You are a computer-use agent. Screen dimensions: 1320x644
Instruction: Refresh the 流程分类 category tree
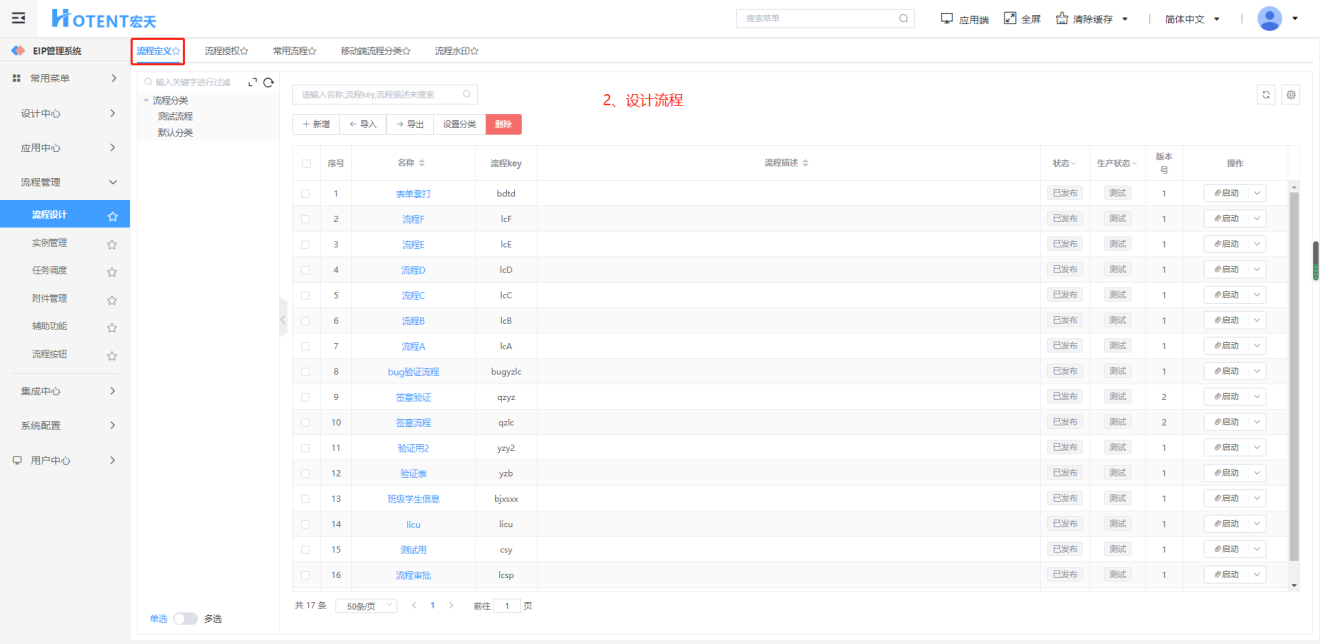click(x=268, y=83)
